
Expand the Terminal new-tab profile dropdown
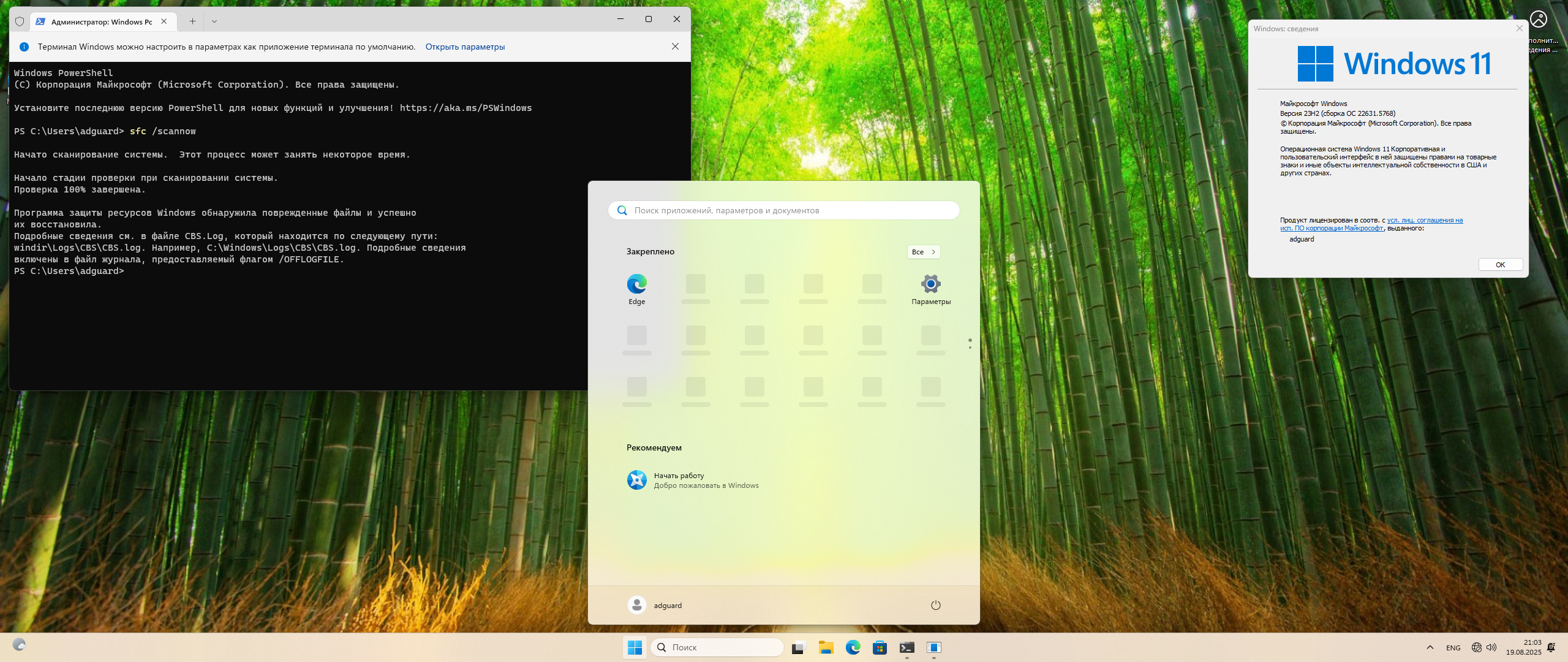coord(214,21)
